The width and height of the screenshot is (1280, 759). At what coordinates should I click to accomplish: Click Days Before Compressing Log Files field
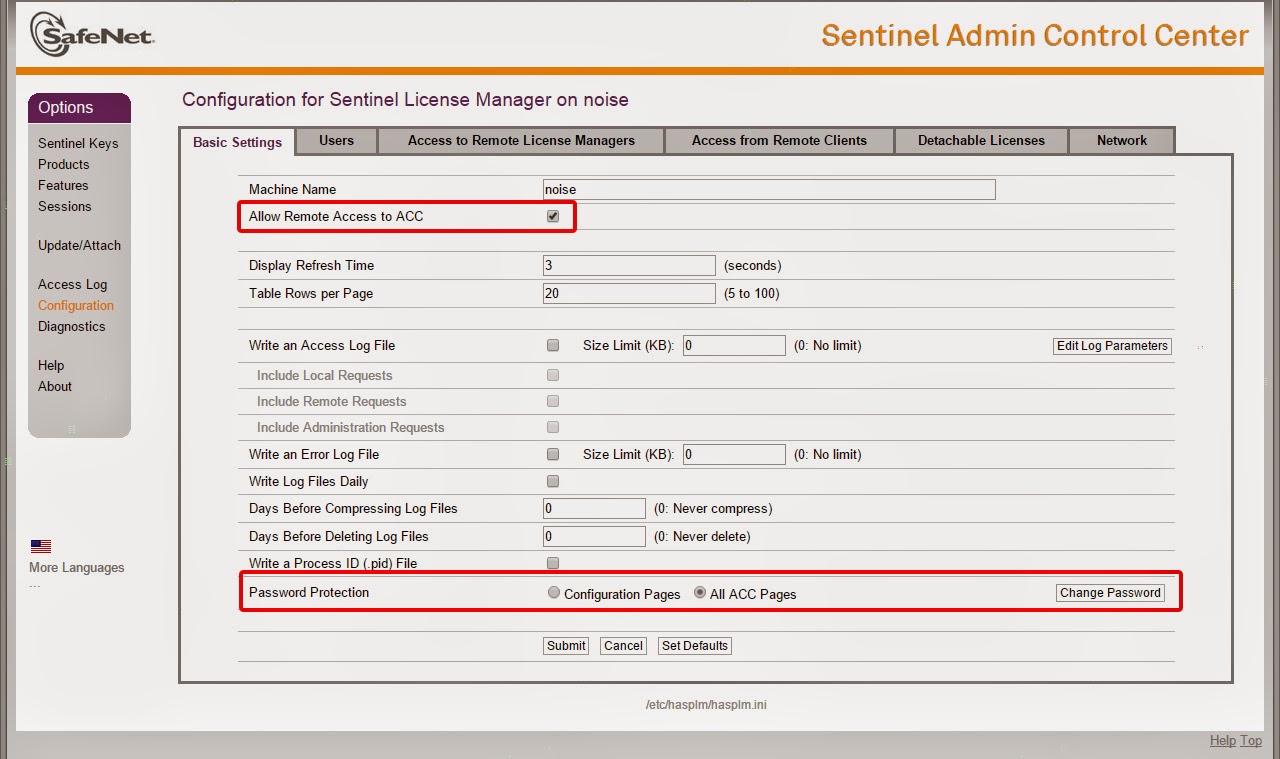(594, 508)
